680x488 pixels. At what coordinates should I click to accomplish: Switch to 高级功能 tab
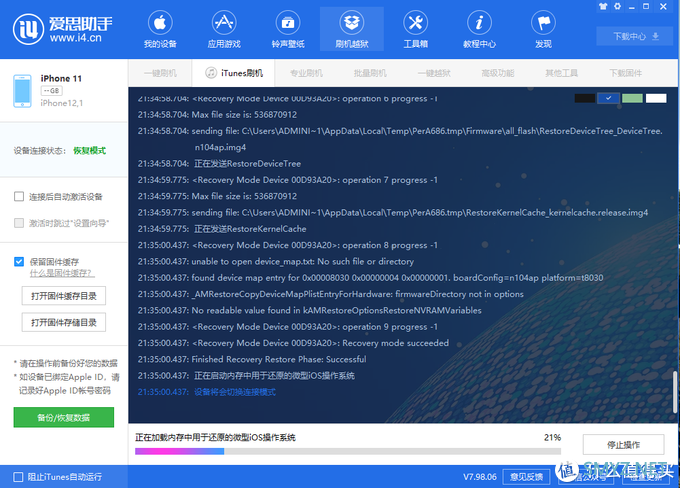pos(498,73)
